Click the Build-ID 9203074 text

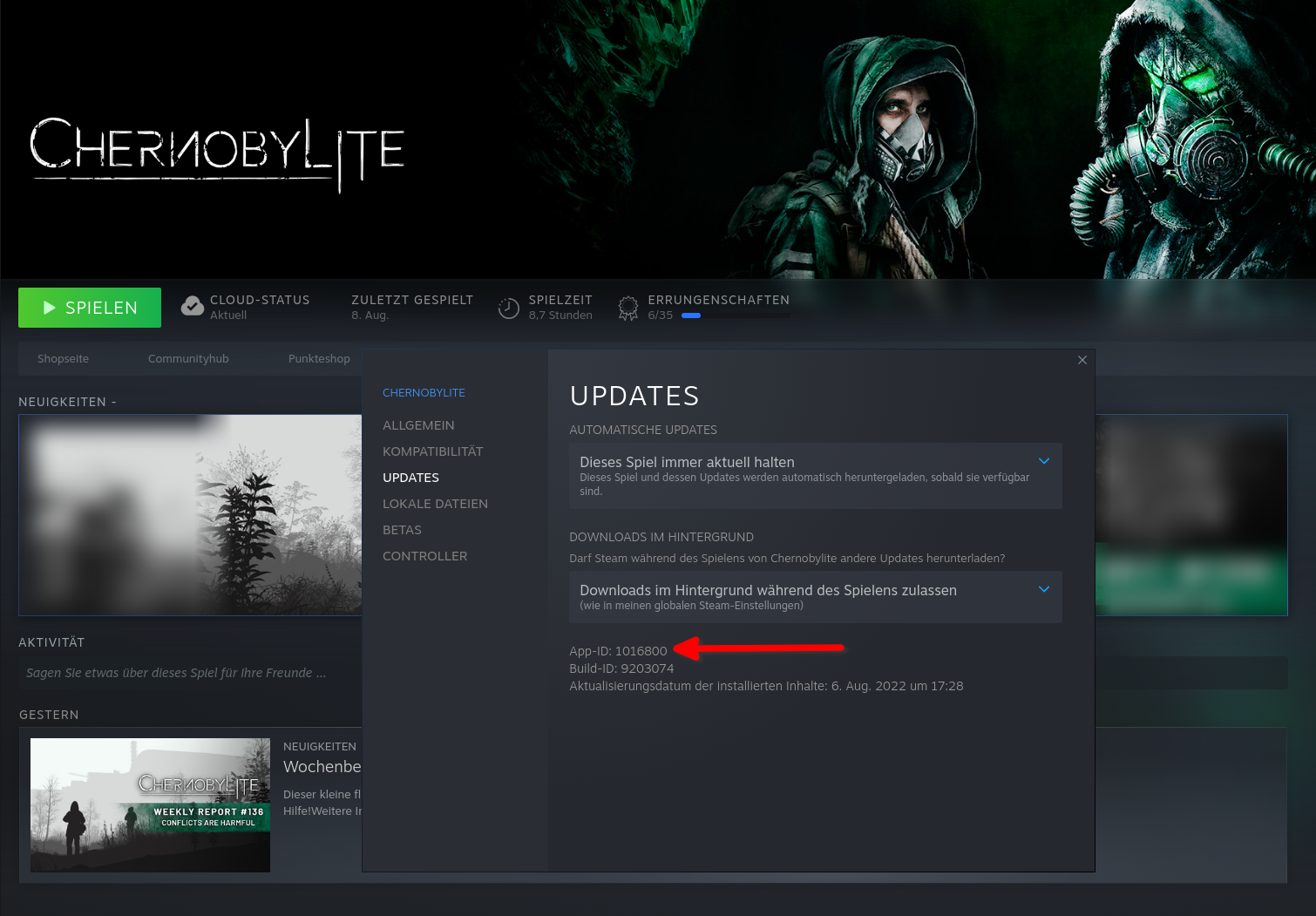click(621, 668)
